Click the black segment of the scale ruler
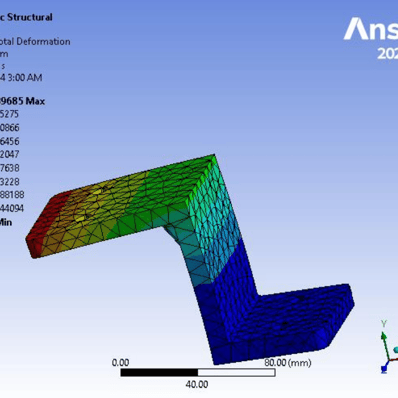The height and width of the screenshot is (398, 398). point(159,372)
